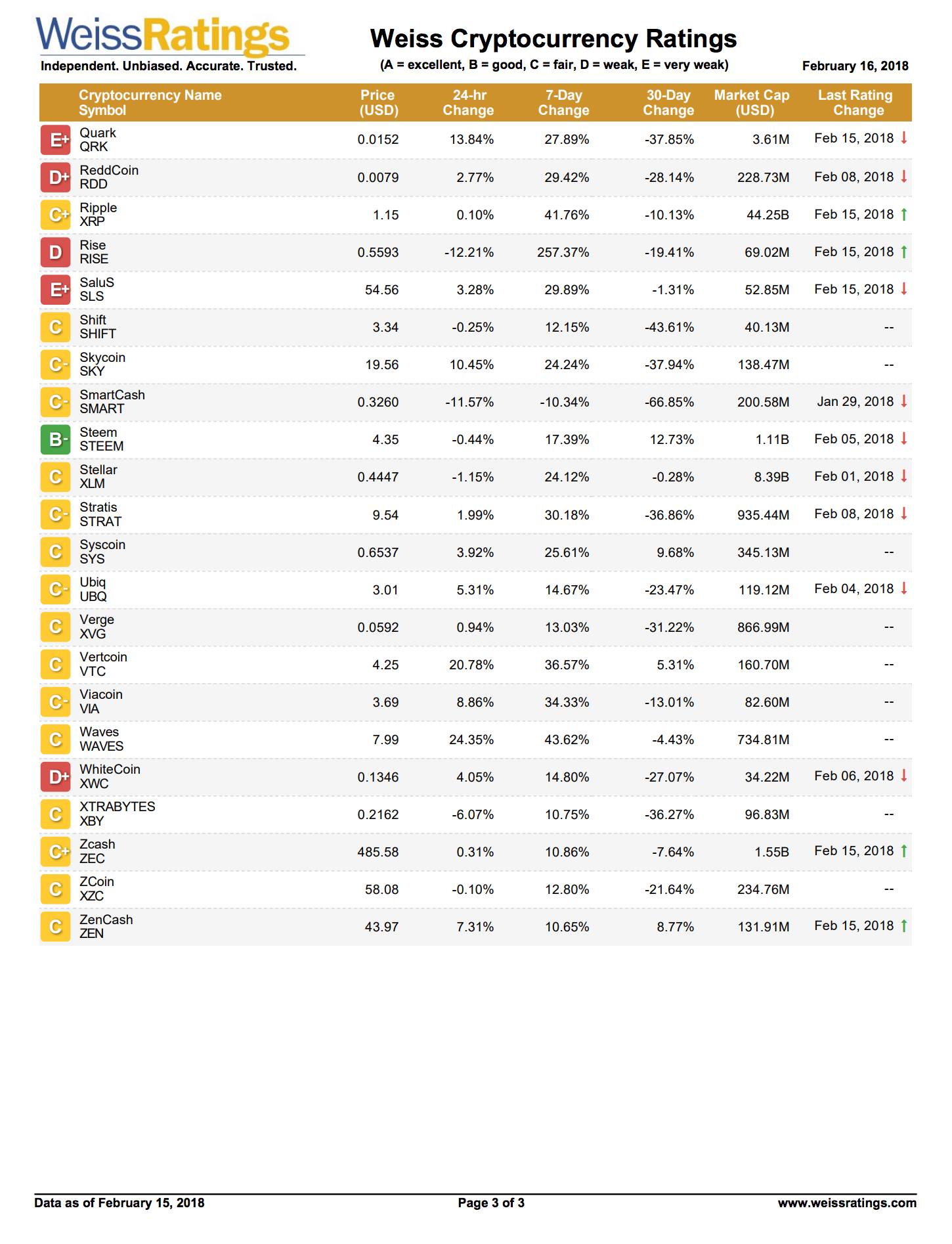Viewport: 952px width, 1244px height.
Task: Open the www.weissratings.com footer link
Action: (x=847, y=1203)
